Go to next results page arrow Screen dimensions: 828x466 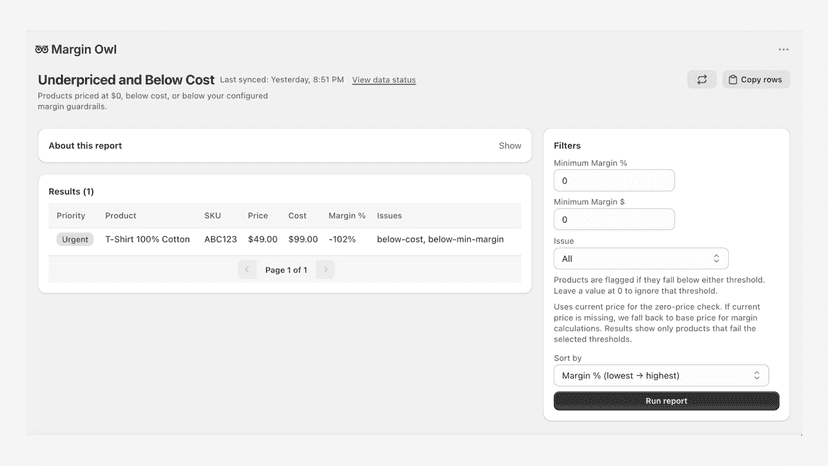tap(325, 269)
